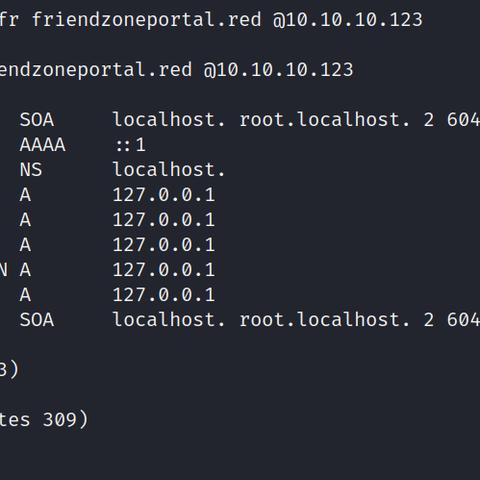The width and height of the screenshot is (480, 480).
Task: Click the third A record's 127.0.0.1
Action: tap(164, 245)
